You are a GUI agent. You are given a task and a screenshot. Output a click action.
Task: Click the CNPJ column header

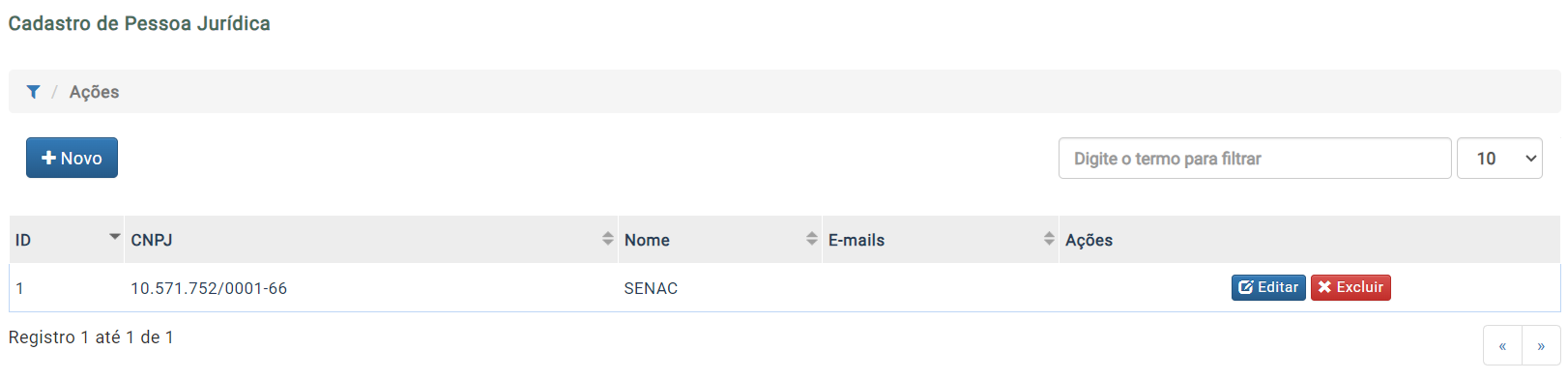point(371,240)
